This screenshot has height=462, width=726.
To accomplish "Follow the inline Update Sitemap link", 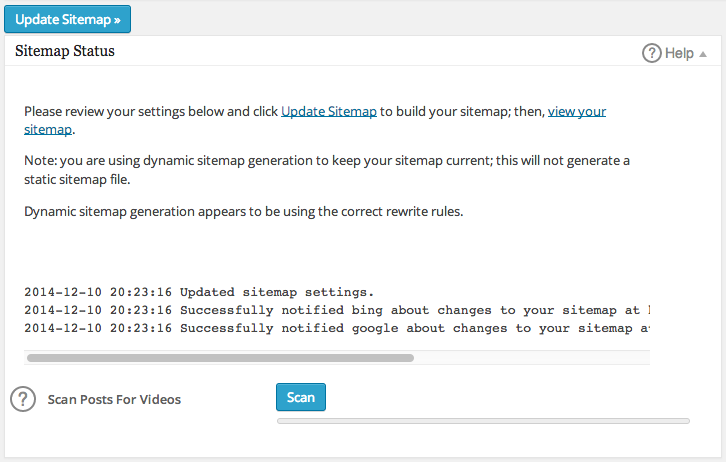I will tap(329, 112).
